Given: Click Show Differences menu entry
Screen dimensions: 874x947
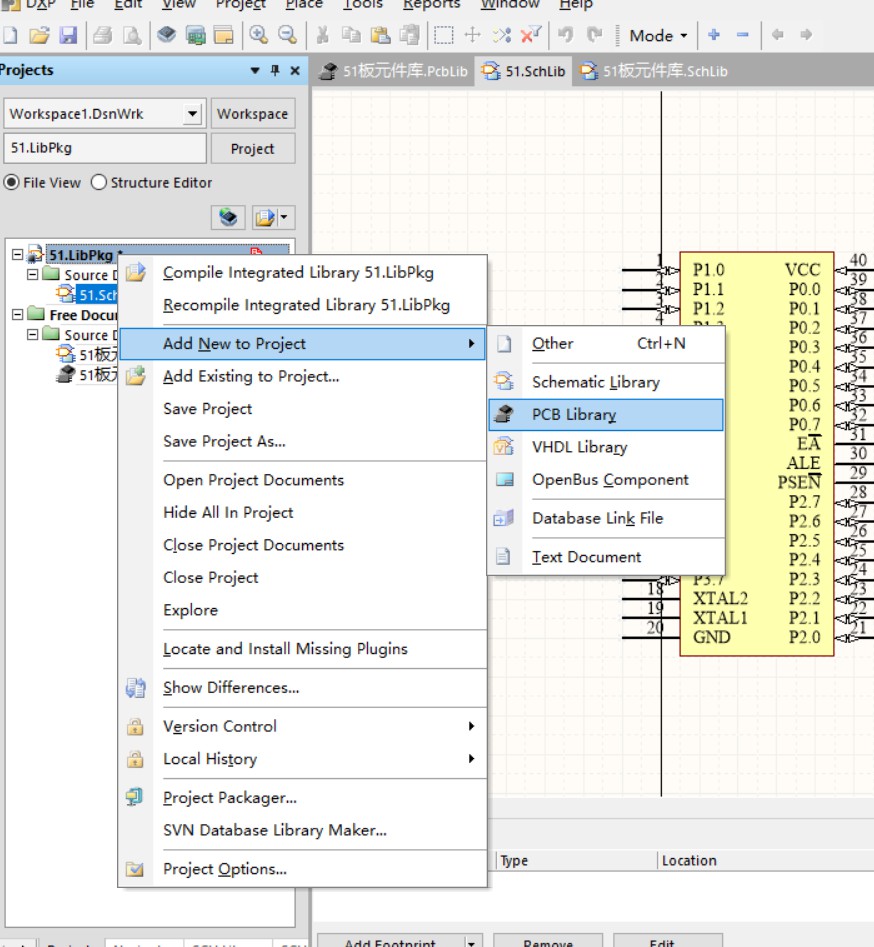Looking at the screenshot, I should tap(303, 688).
